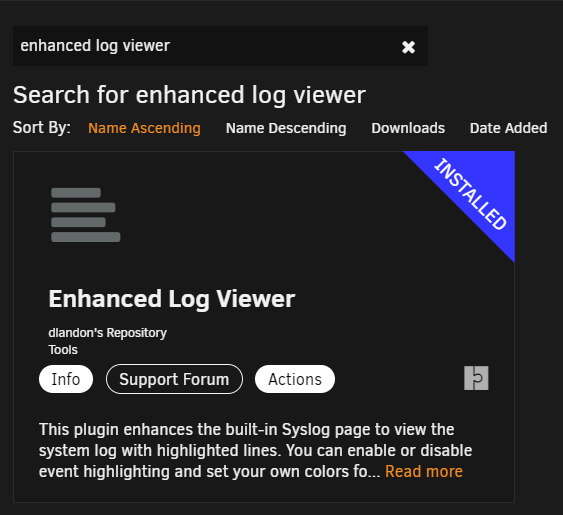Visit the Support Forum

pos(174,379)
